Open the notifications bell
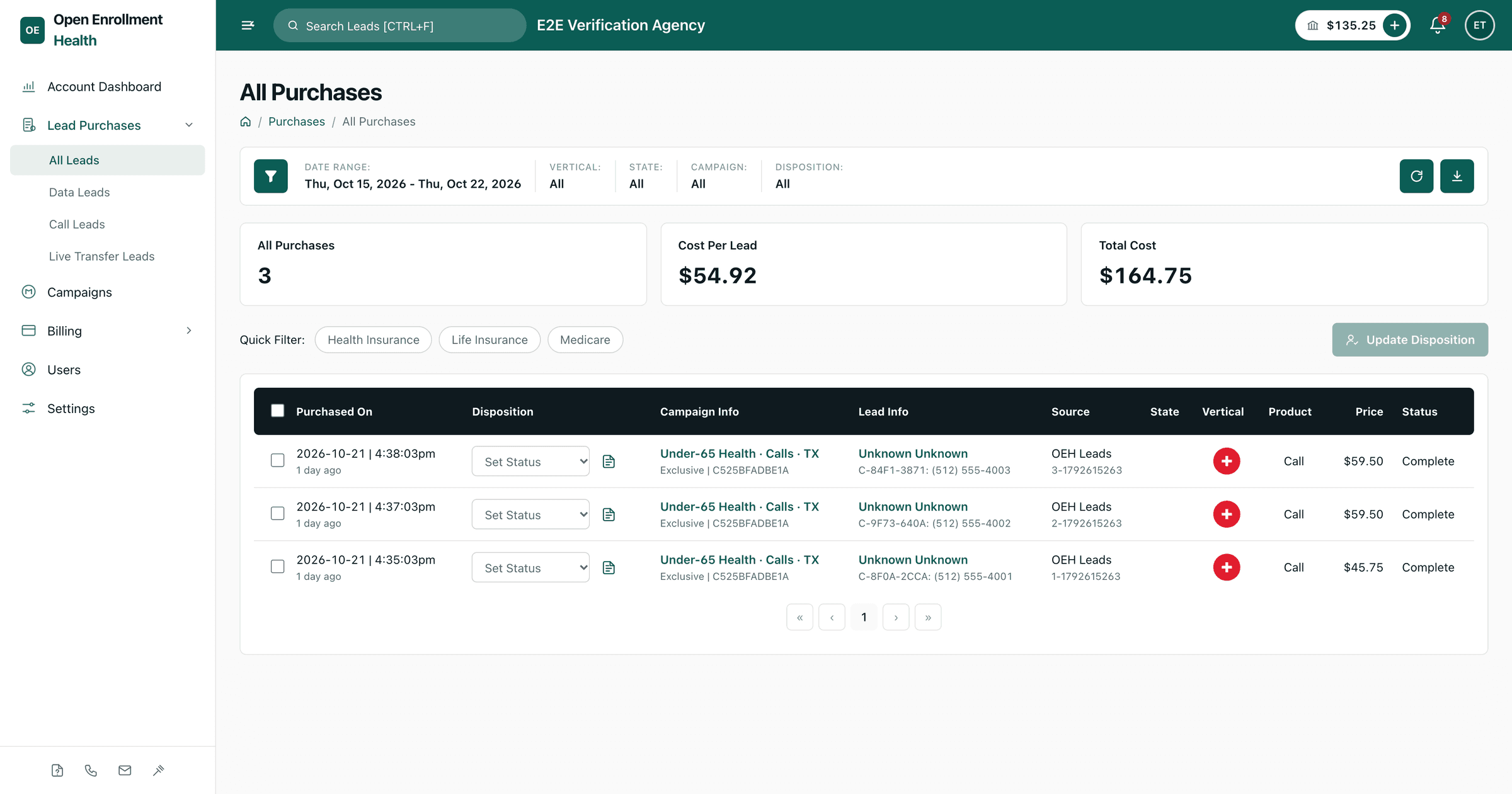Viewport: 1512px width, 794px height. coord(1438,25)
